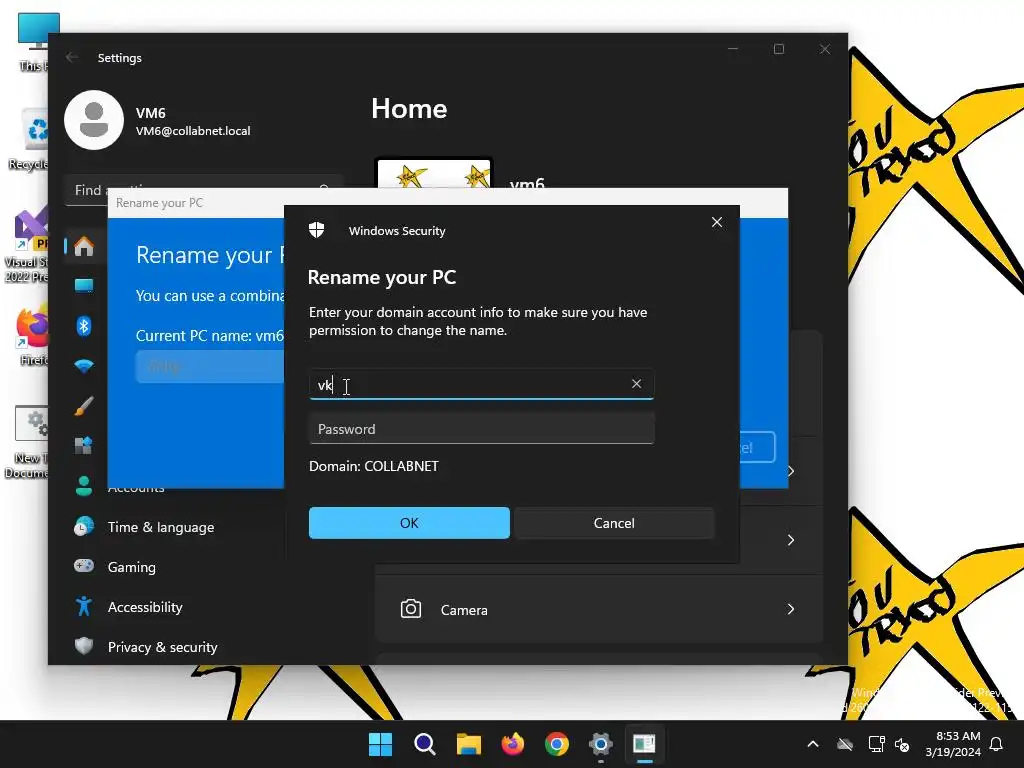Open the clock showing 8:53 AM
This screenshot has width=1024, height=768.
952,744
